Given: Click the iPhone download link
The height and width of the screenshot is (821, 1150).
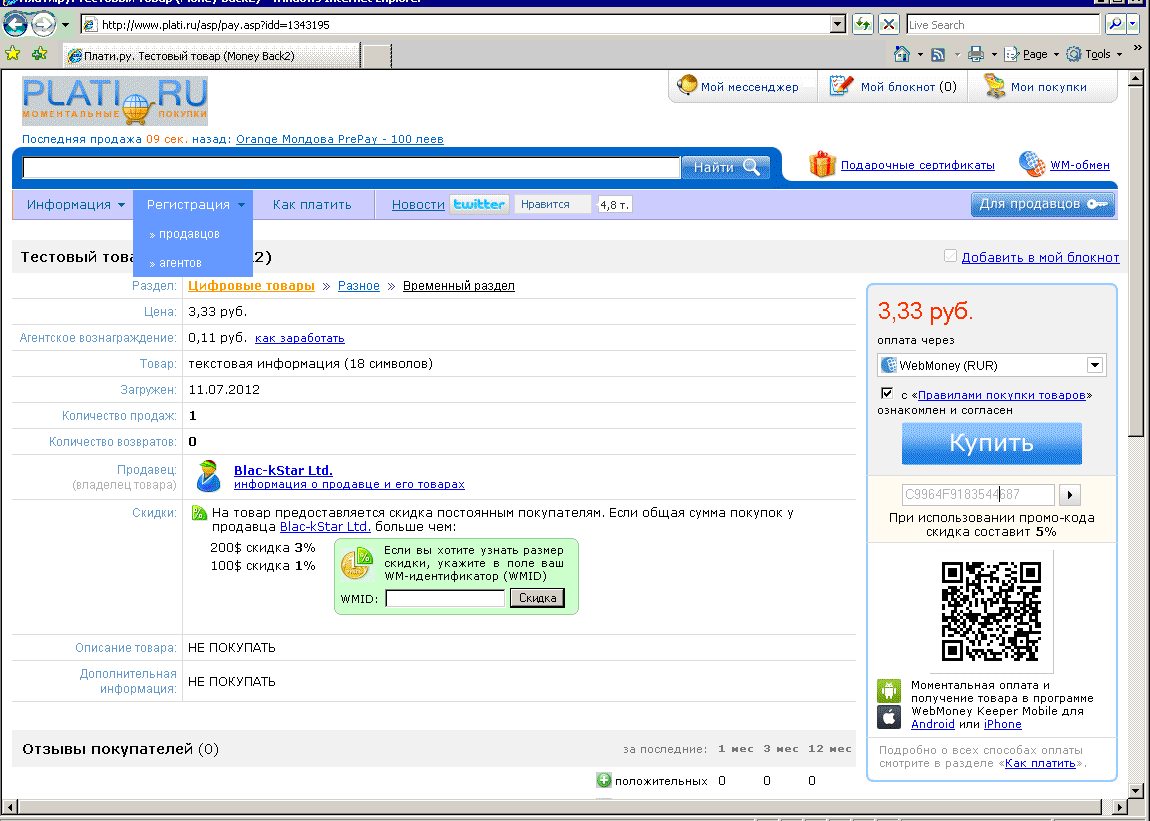Looking at the screenshot, I should click(1003, 724).
